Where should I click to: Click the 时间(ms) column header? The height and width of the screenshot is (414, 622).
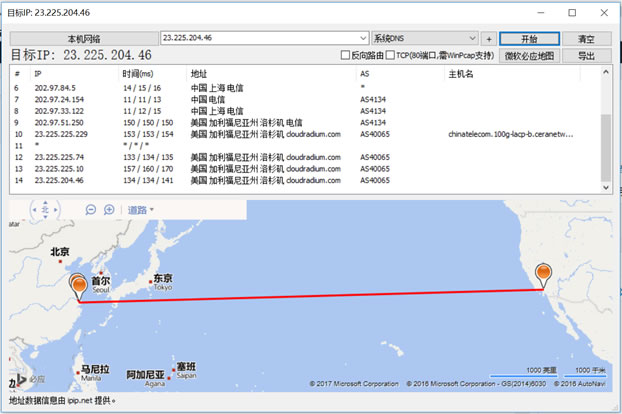pos(138,74)
